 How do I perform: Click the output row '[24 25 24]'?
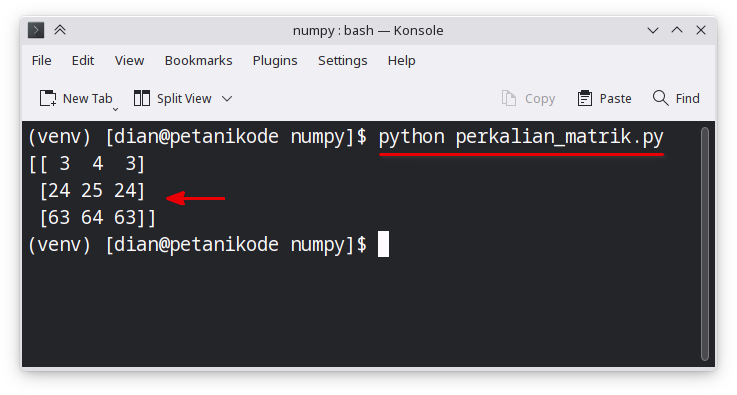click(92, 191)
